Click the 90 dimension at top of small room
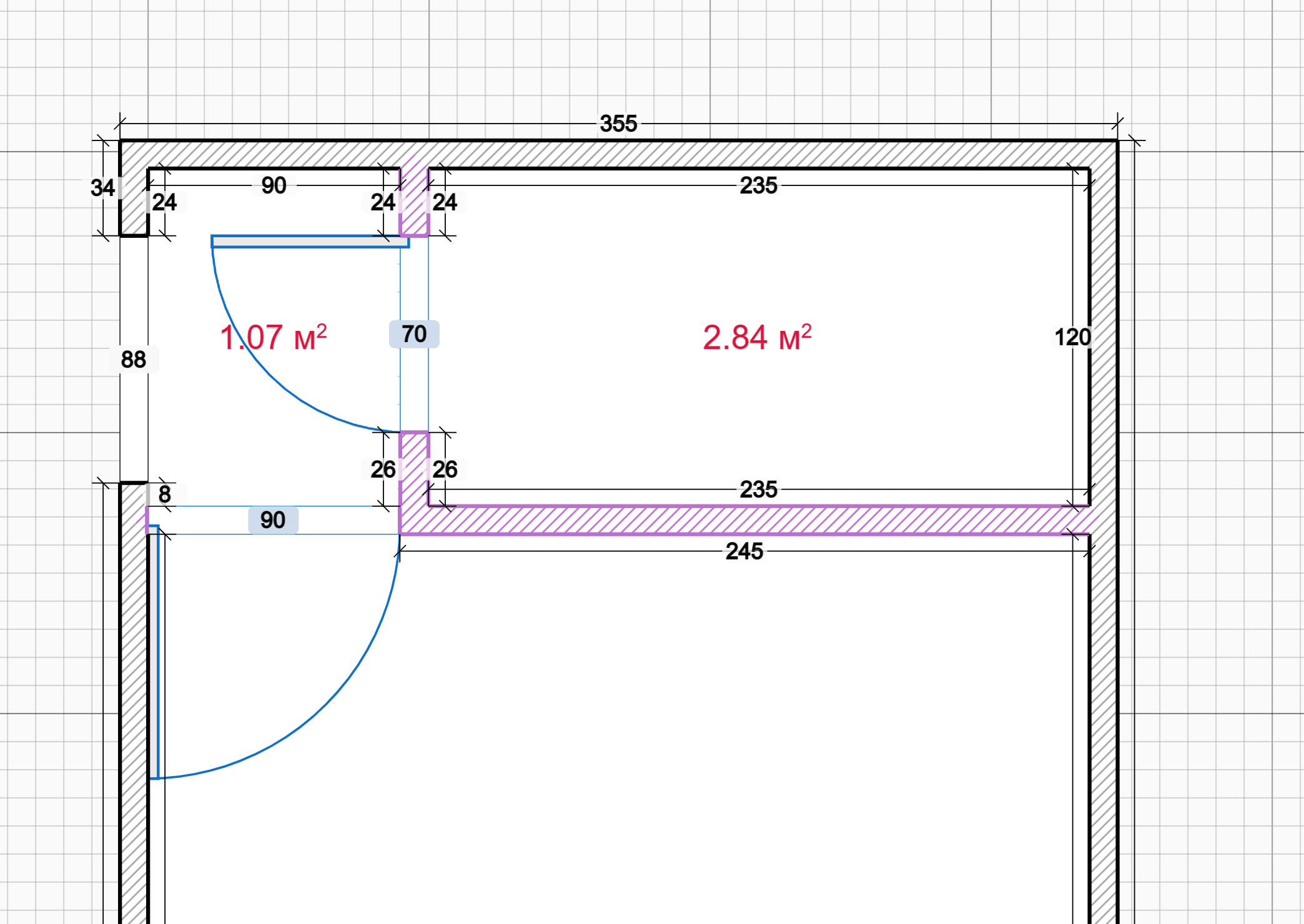This screenshot has width=1304, height=924. pyautogui.click(x=274, y=185)
